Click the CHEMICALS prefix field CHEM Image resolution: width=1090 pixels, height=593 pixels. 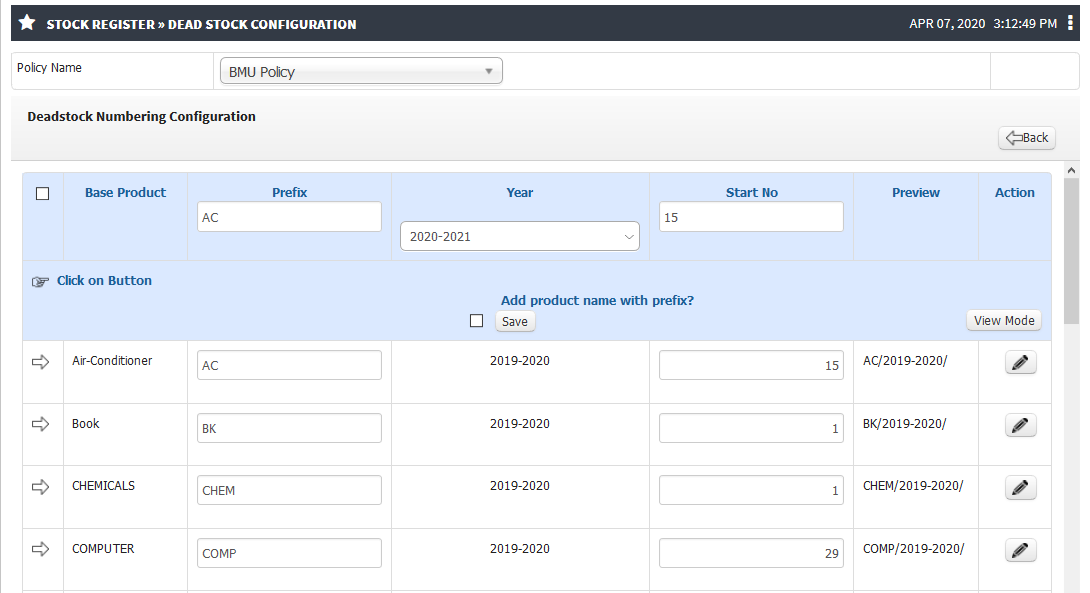289,490
